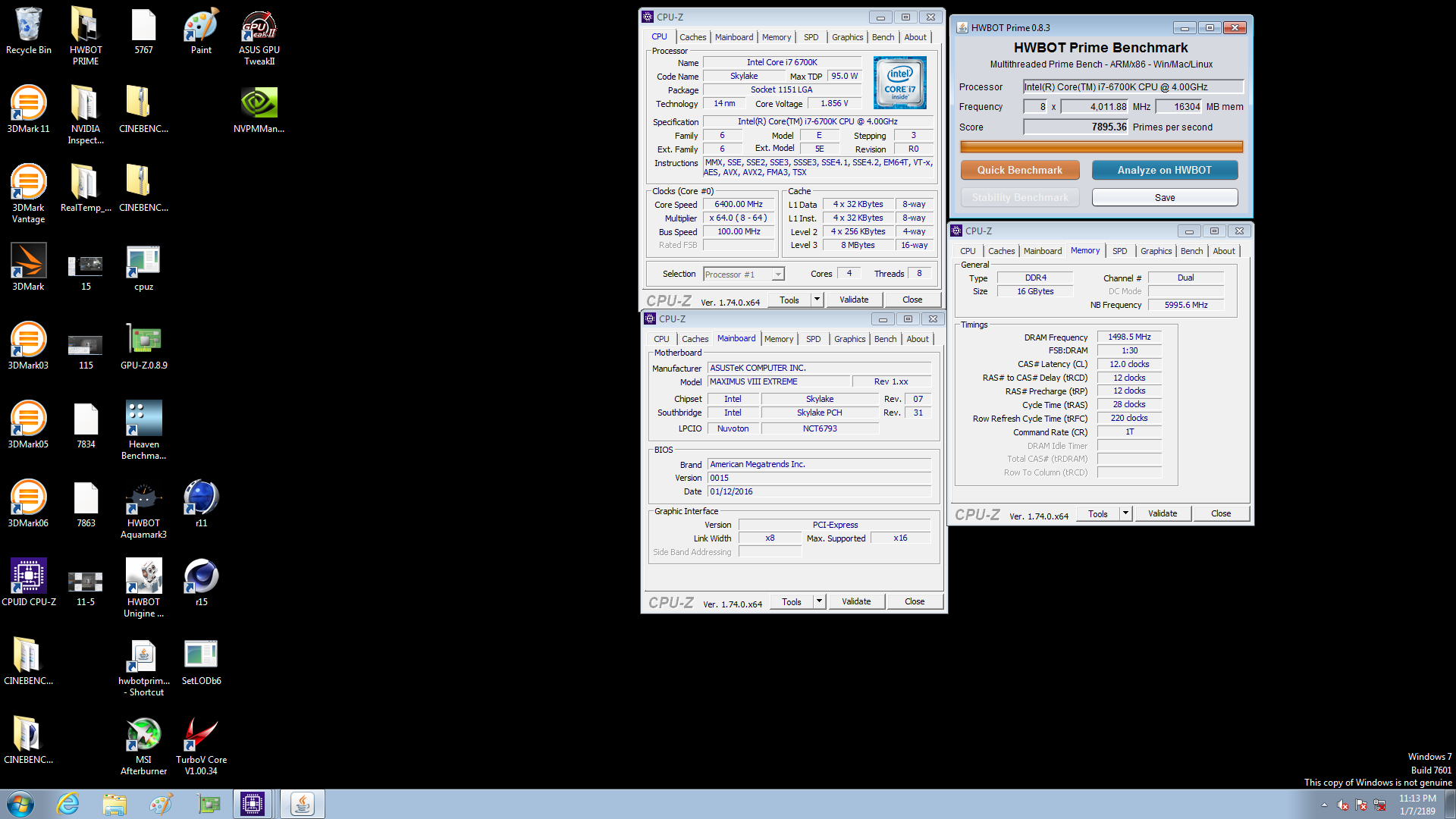The width and height of the screenshot is (1456, 819).
Task: Launch the 3DMark shortcut
Action: click(28, 268)
